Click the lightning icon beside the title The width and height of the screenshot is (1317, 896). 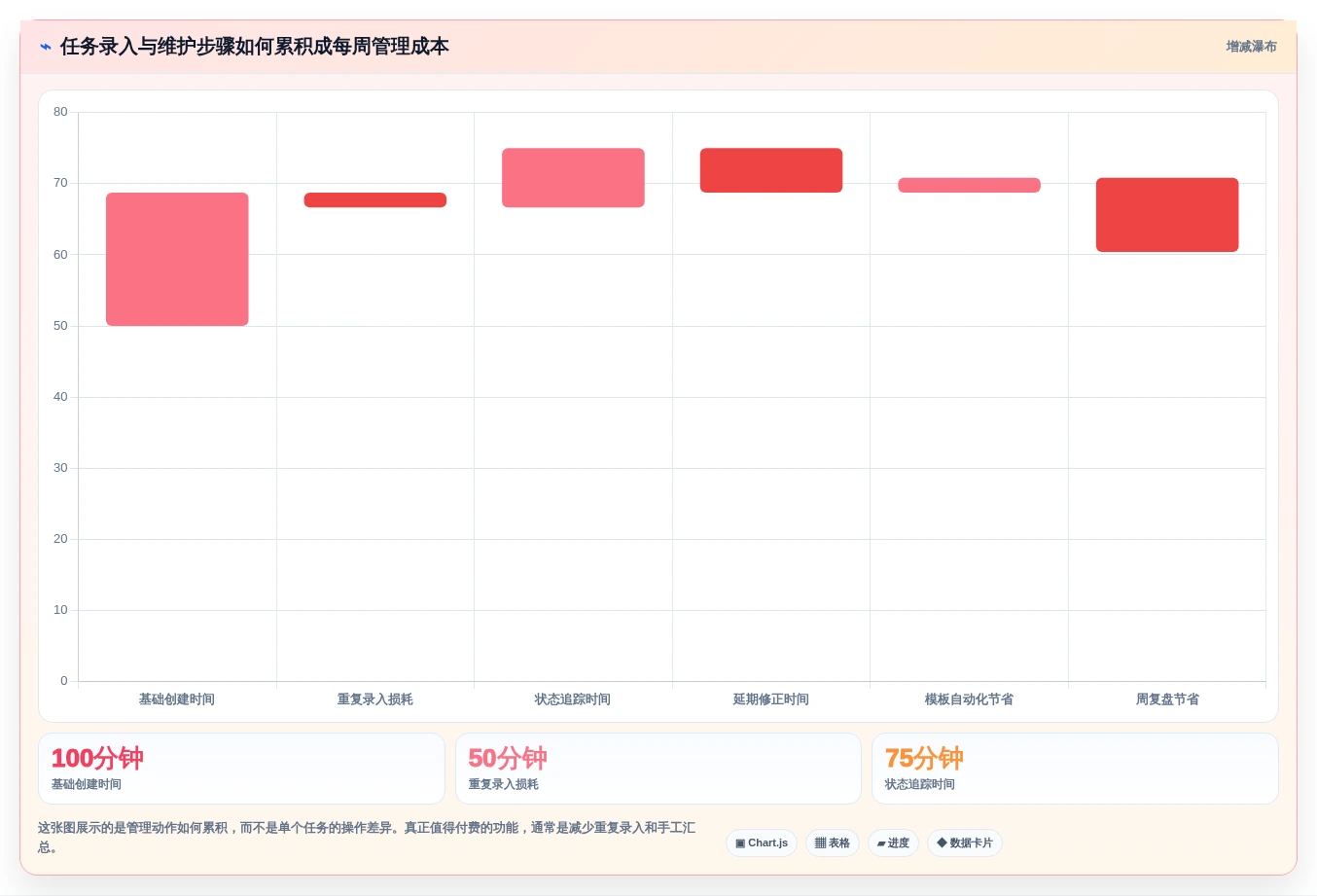(x=46, y=47)
